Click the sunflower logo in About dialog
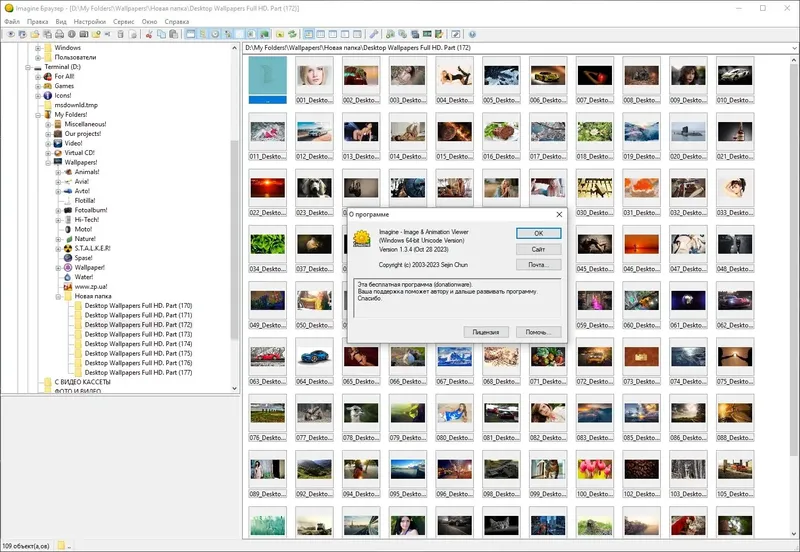Screen dimensions: 800x552 click(362, 238)
